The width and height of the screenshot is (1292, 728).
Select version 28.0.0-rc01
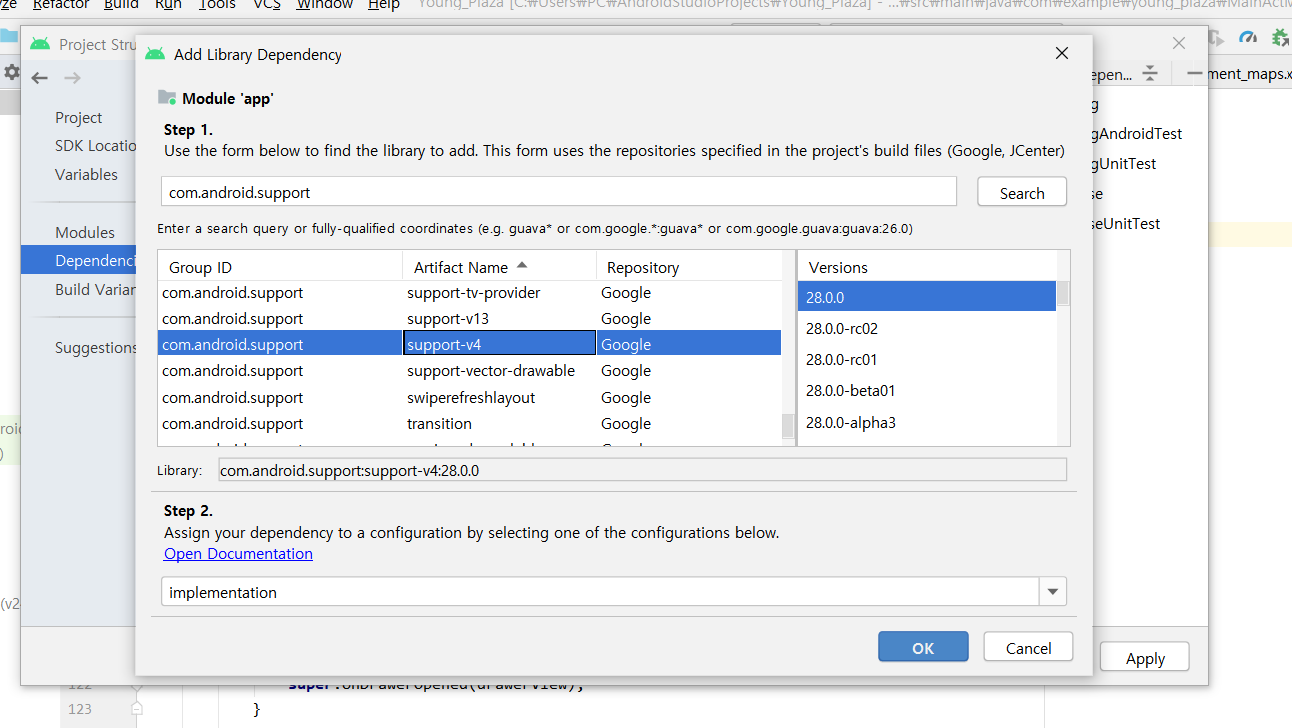927,359
